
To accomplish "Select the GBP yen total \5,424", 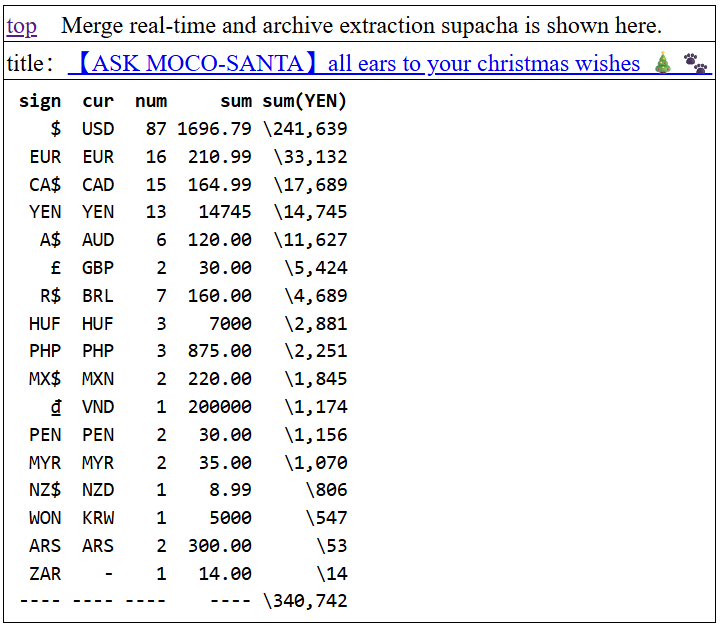I will [x=316, y=268].
